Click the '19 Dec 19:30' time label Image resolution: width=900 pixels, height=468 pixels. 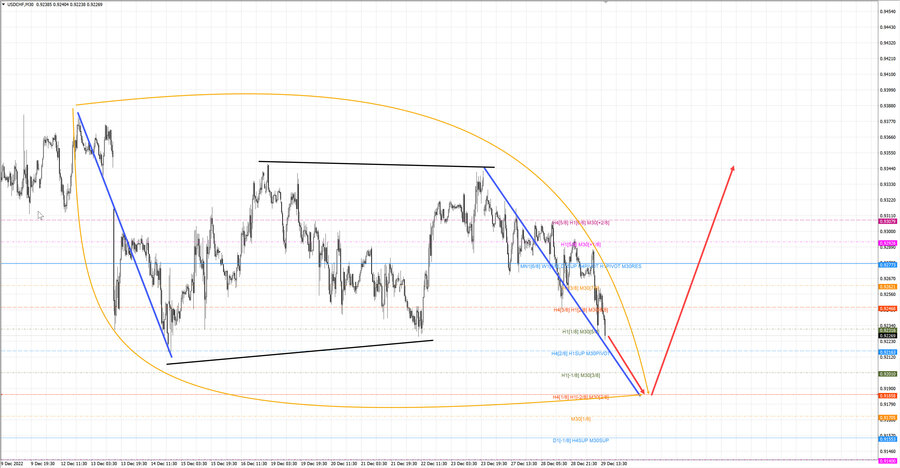(313, 463)
